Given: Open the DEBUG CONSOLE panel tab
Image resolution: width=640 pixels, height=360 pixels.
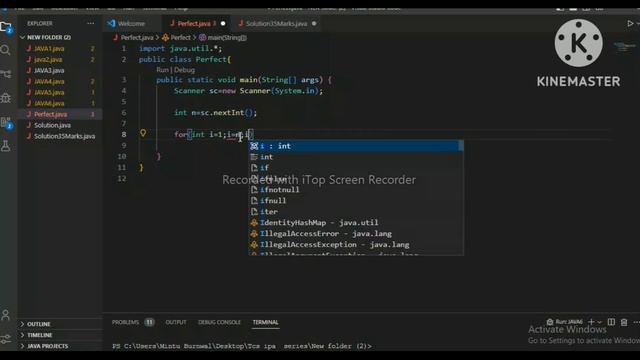Looking at the screenshot, I should click(x=219, y=322).
